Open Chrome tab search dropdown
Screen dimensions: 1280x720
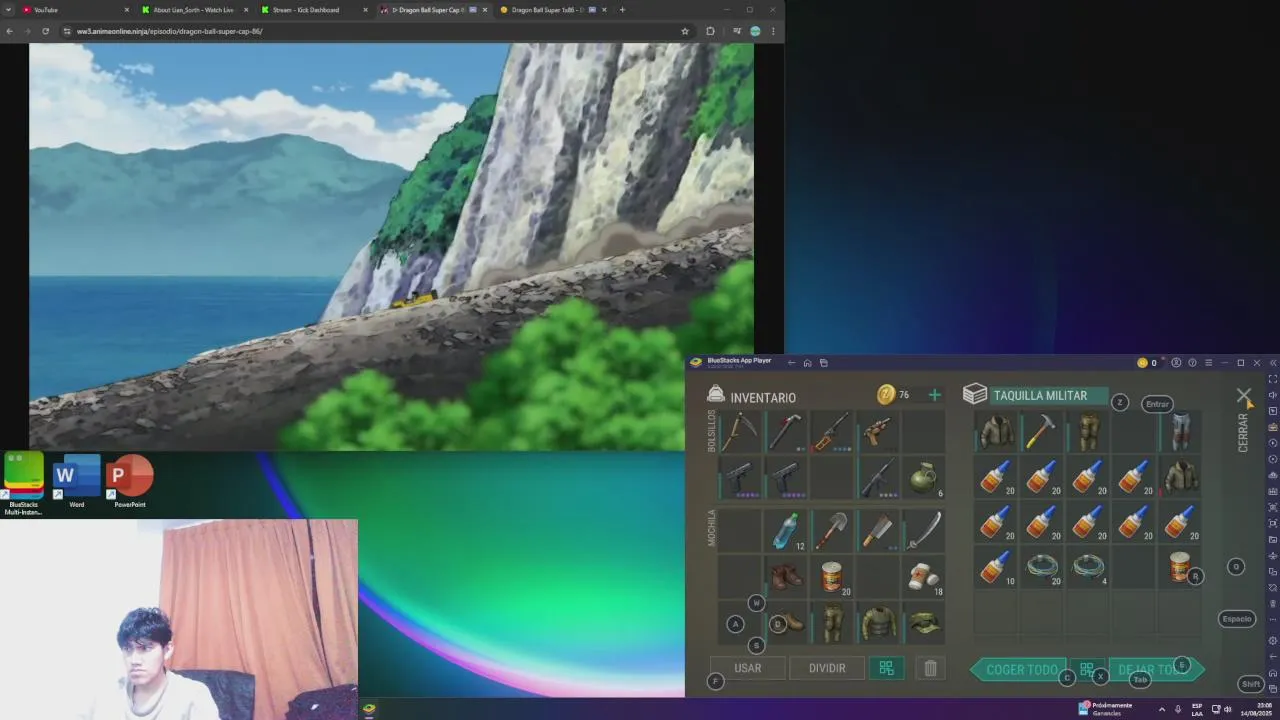pos(10,10)
